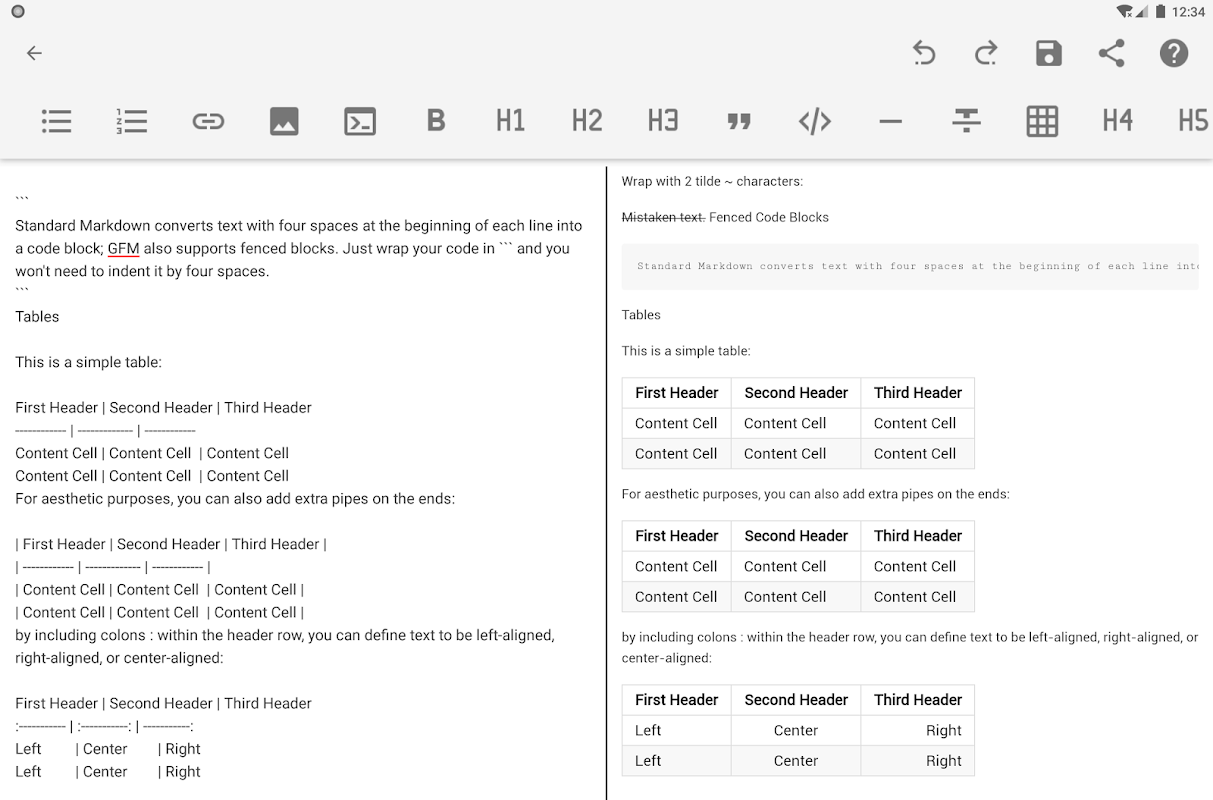Tap 'Second Header' in second preview table
This screenshot has width=1213, height=800.
tap(796, 536)
